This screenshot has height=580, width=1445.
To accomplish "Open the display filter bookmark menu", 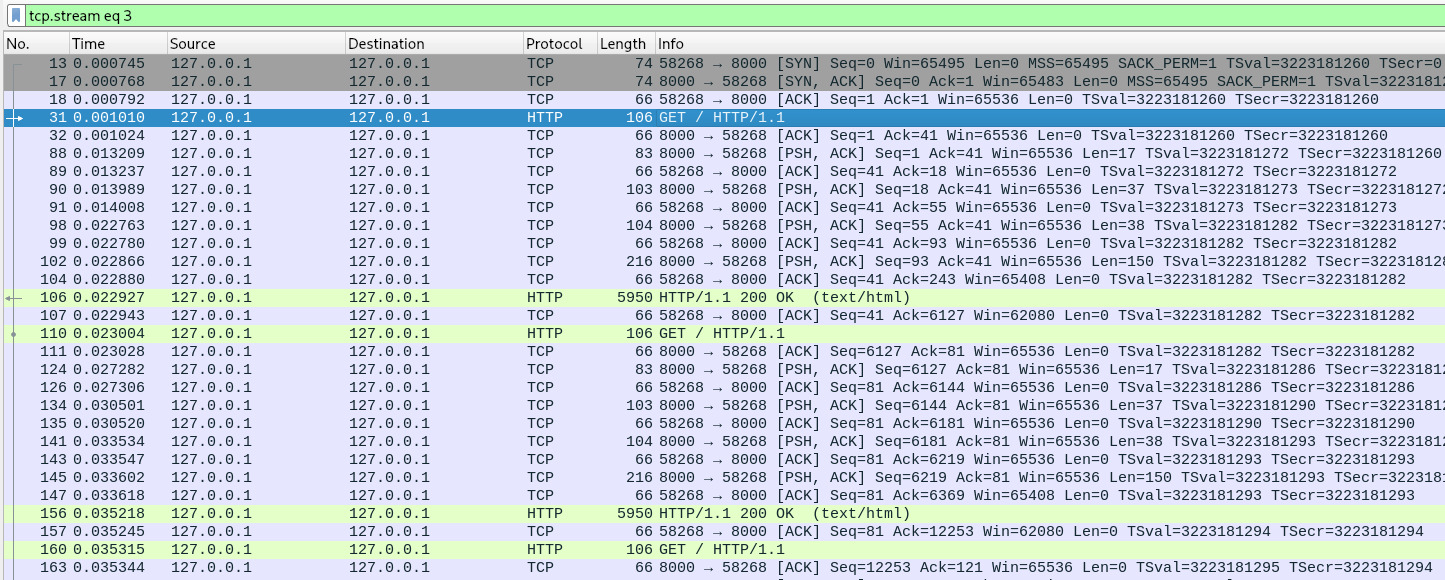I will click(14, 16).
